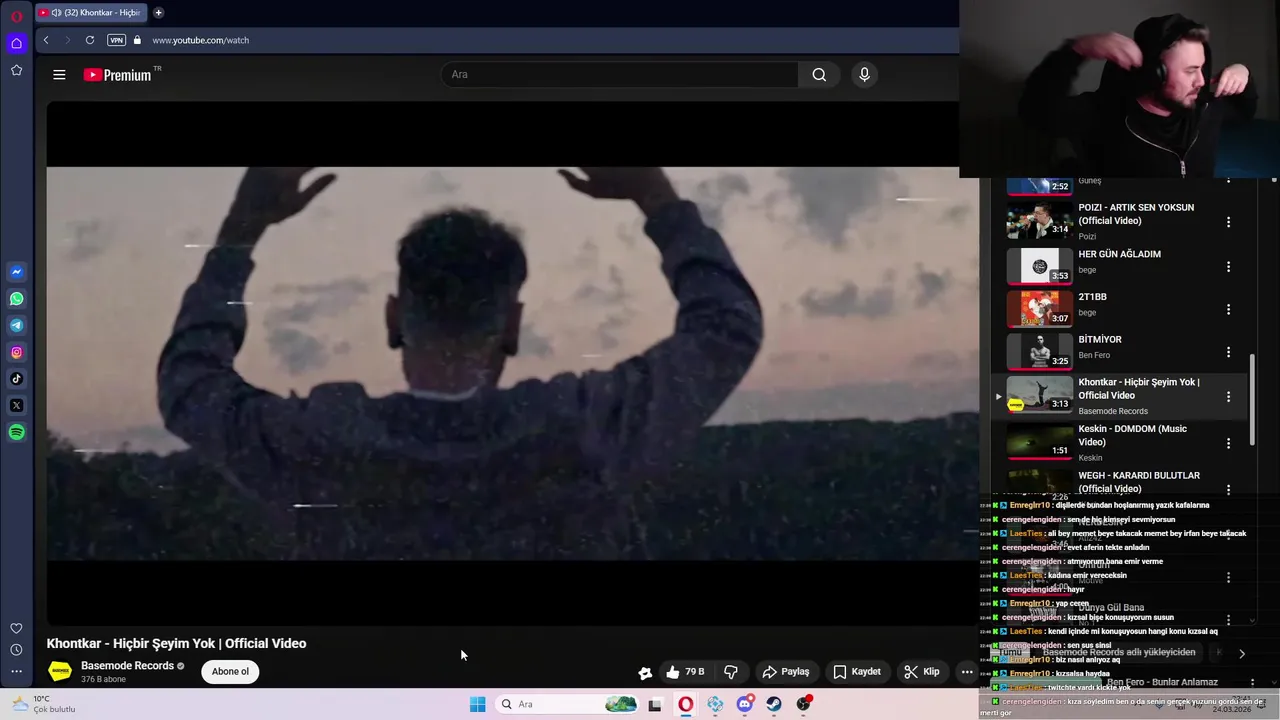Dislike the video

point(731,672)
